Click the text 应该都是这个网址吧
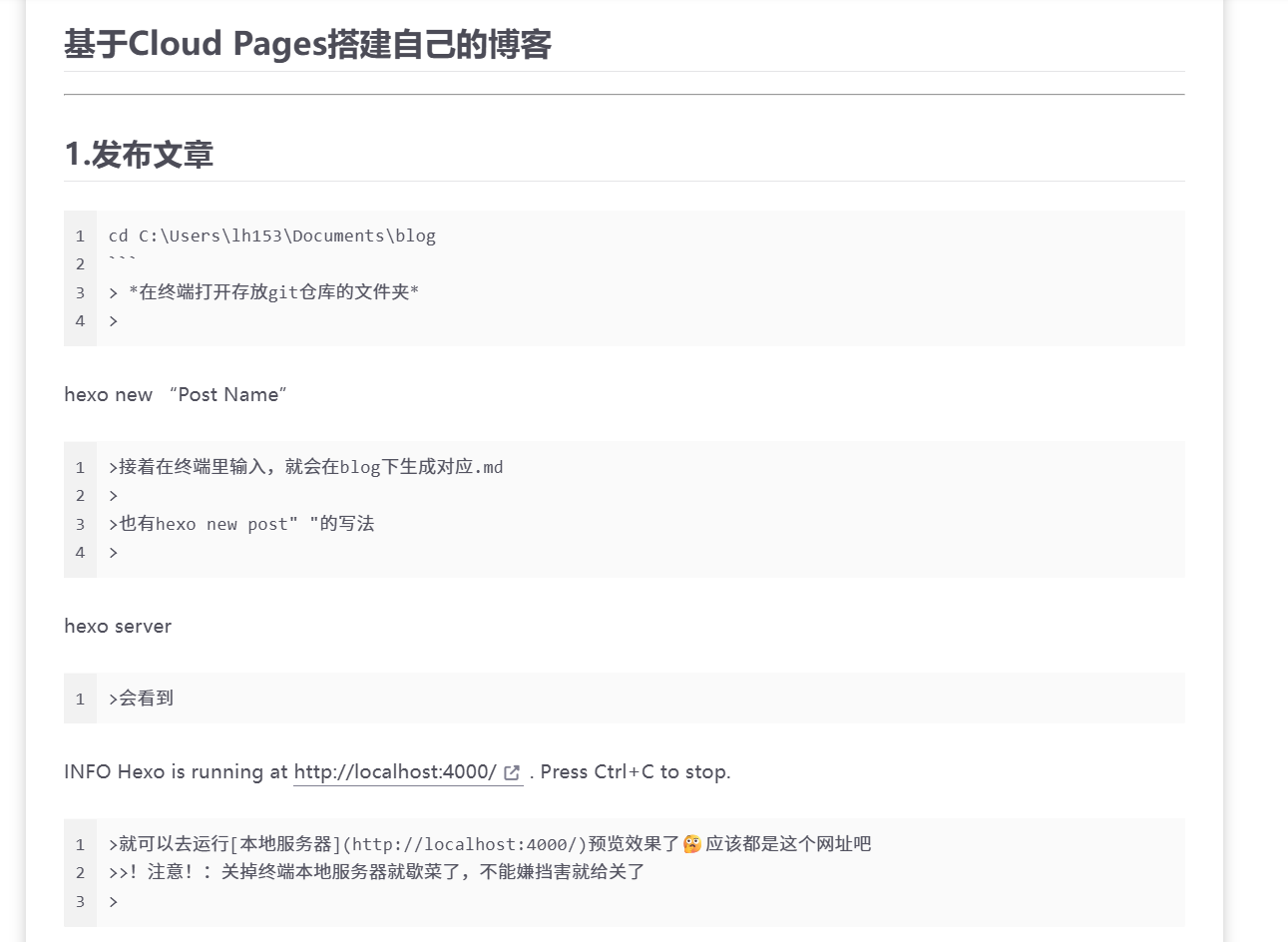Image resolution: width=1288 pixels, height=942 pixels. pos(788,844)
